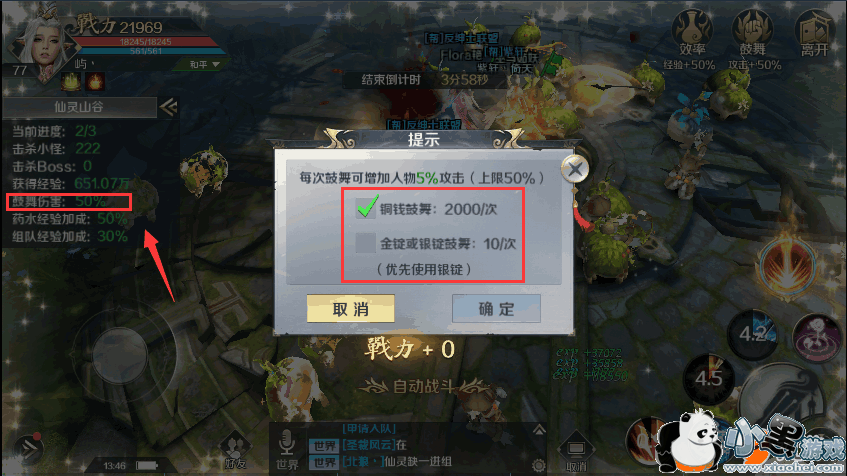Tap the 效率 experience boost icon

(693, 32)
